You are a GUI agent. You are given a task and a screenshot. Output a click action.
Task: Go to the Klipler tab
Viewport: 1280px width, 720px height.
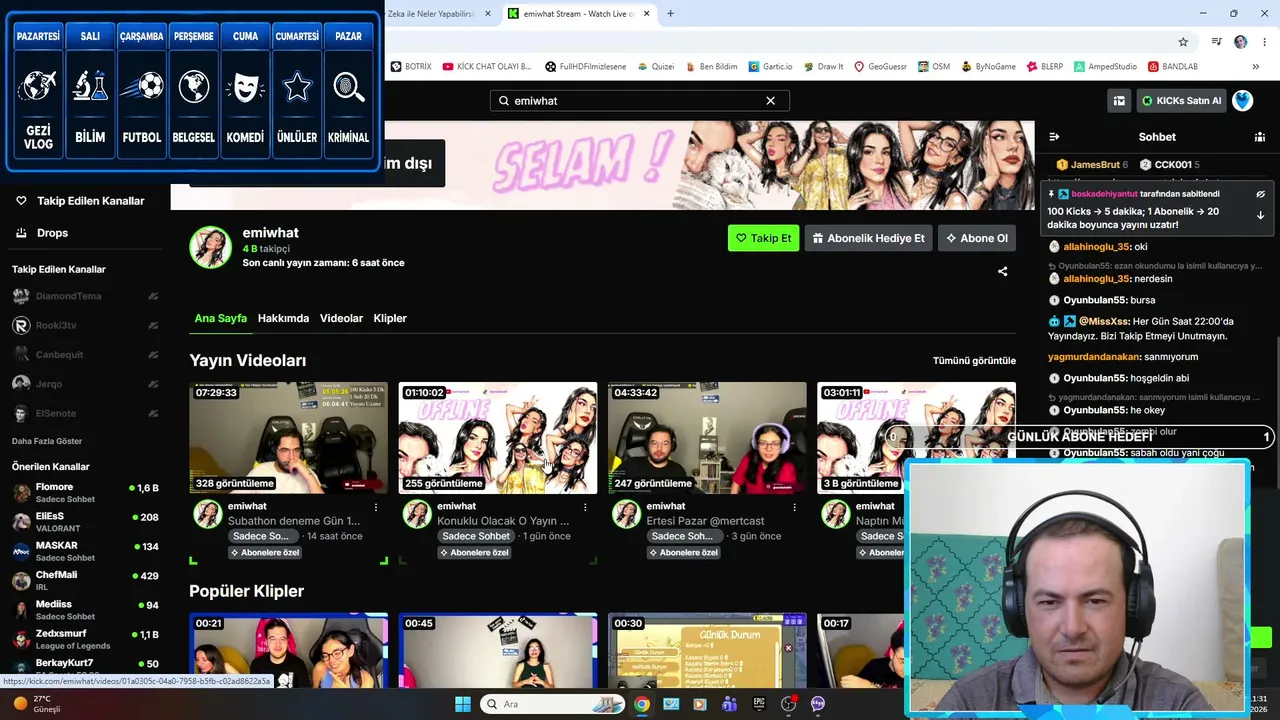[390, 318]
